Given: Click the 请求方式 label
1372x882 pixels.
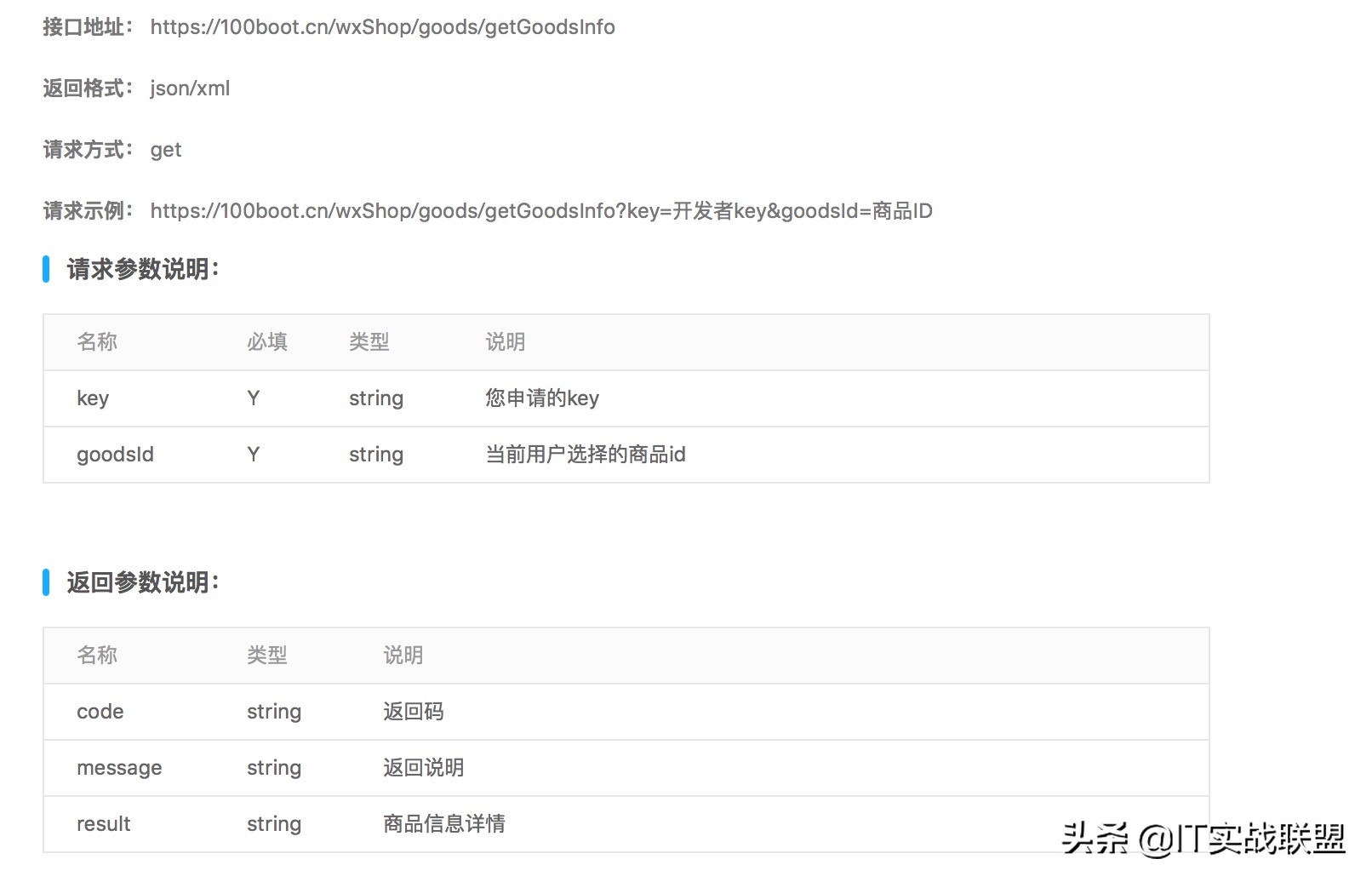Looking at the screenshot, I should coord(86,149).
